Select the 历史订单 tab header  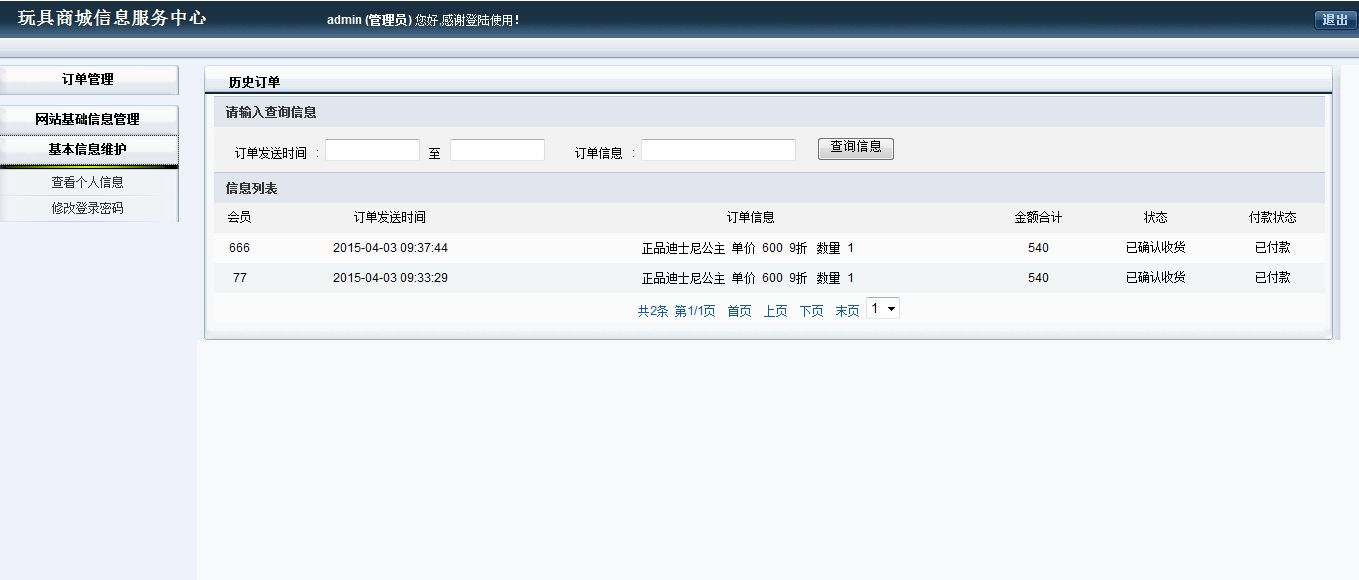(x=254, y=82)
